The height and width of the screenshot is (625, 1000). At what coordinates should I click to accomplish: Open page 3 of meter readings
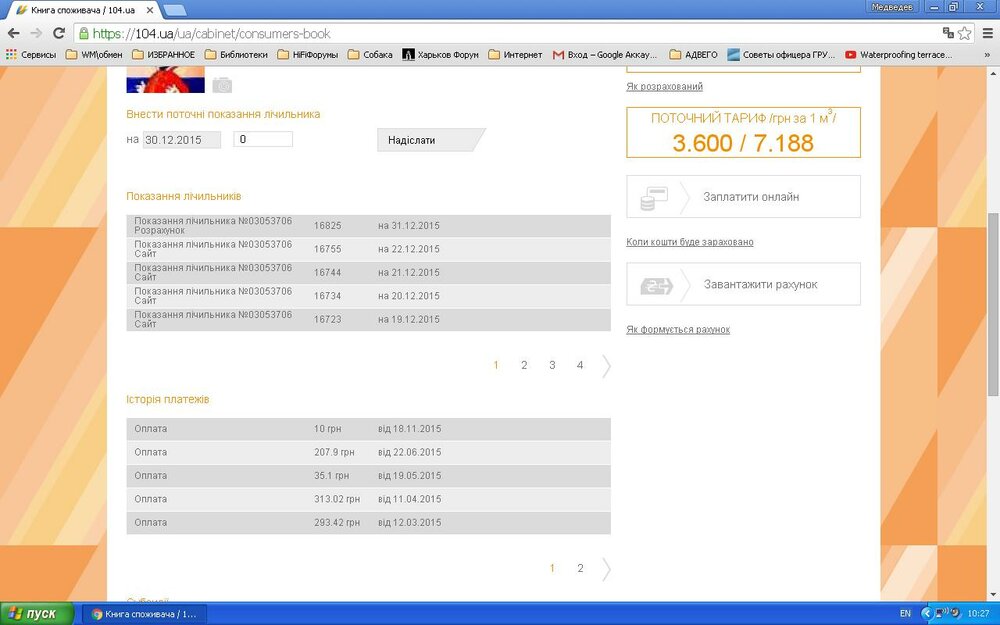tap(552, 366)
